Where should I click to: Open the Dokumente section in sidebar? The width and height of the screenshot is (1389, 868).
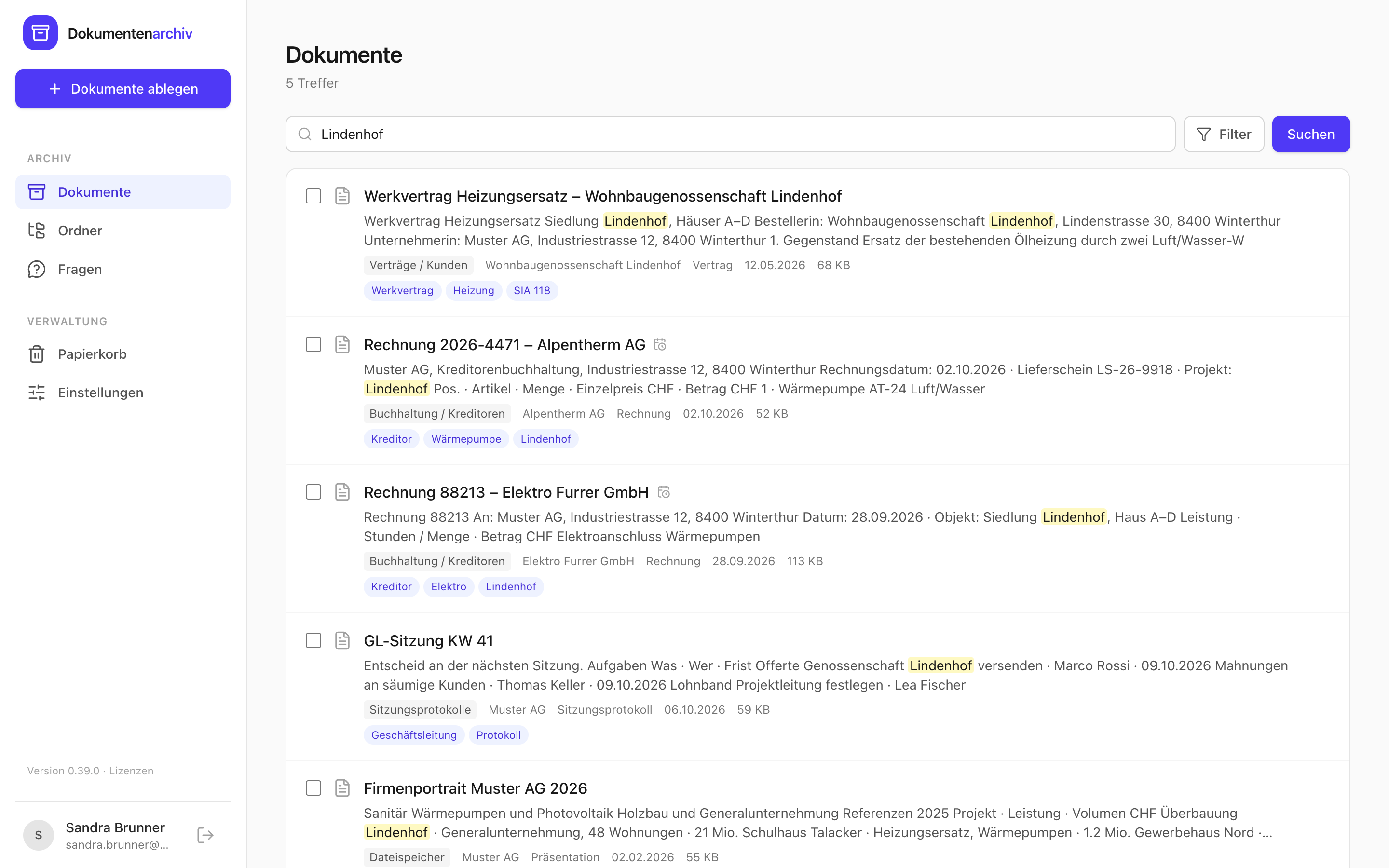pyautogui.click(x=123, y=192)
